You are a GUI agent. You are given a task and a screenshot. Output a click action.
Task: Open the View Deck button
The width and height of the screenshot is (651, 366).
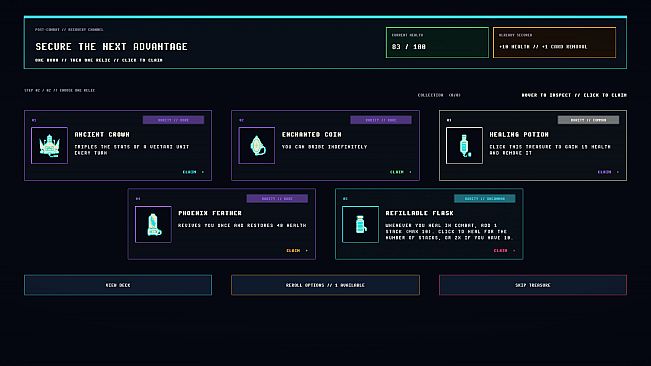[118, 285]
